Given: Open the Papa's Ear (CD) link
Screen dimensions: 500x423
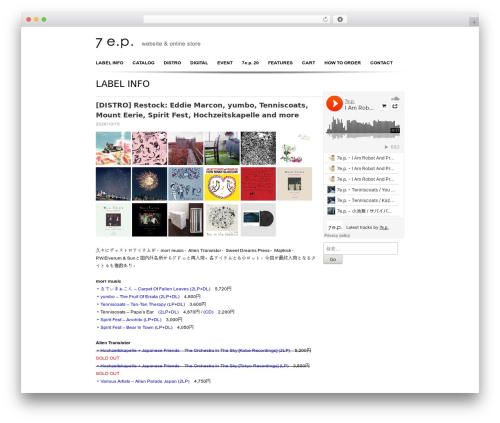Looking at the screenshot, I should 208,312.
